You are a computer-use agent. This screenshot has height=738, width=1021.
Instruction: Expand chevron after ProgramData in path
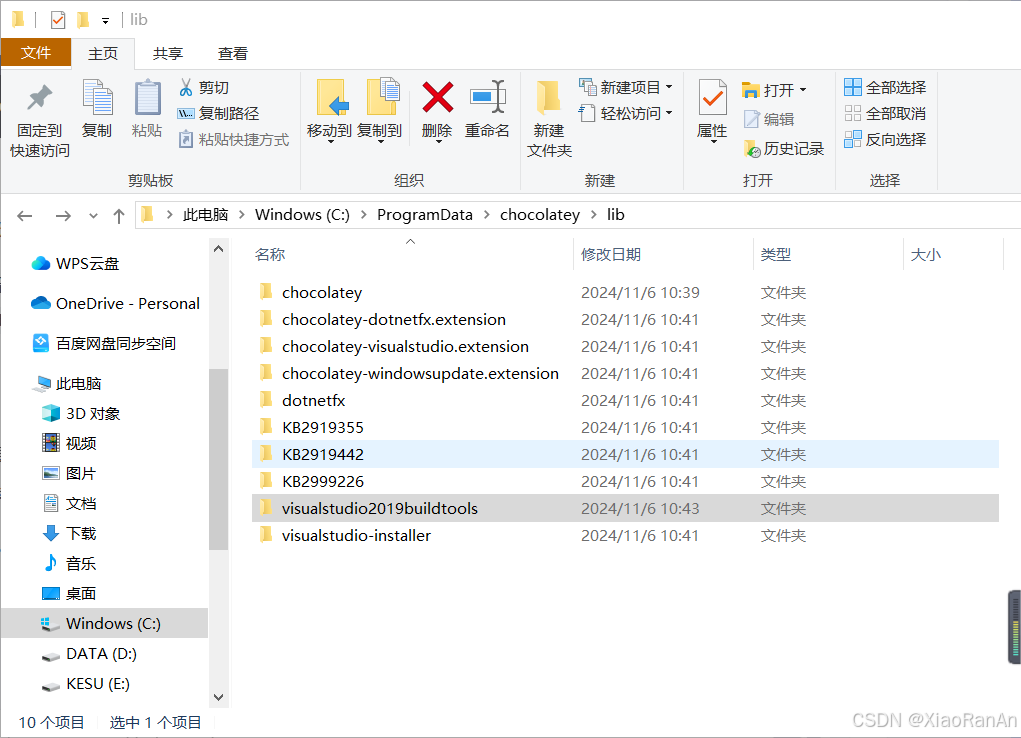486,215
